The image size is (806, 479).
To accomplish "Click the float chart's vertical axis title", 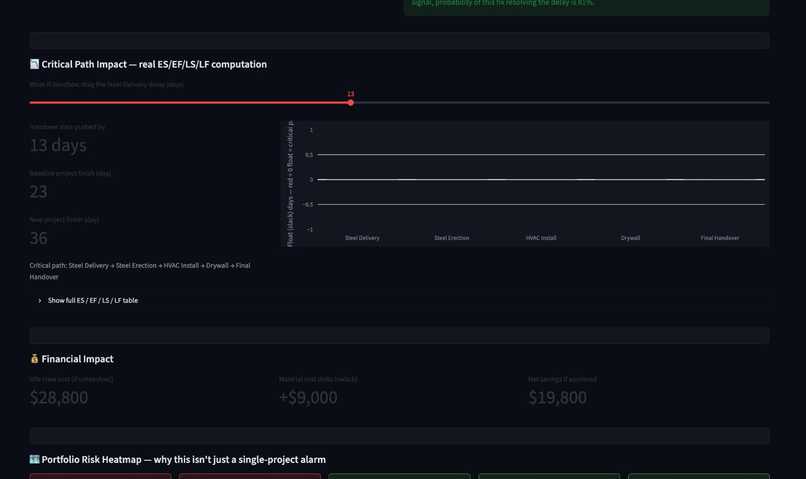I will [290, 184].
